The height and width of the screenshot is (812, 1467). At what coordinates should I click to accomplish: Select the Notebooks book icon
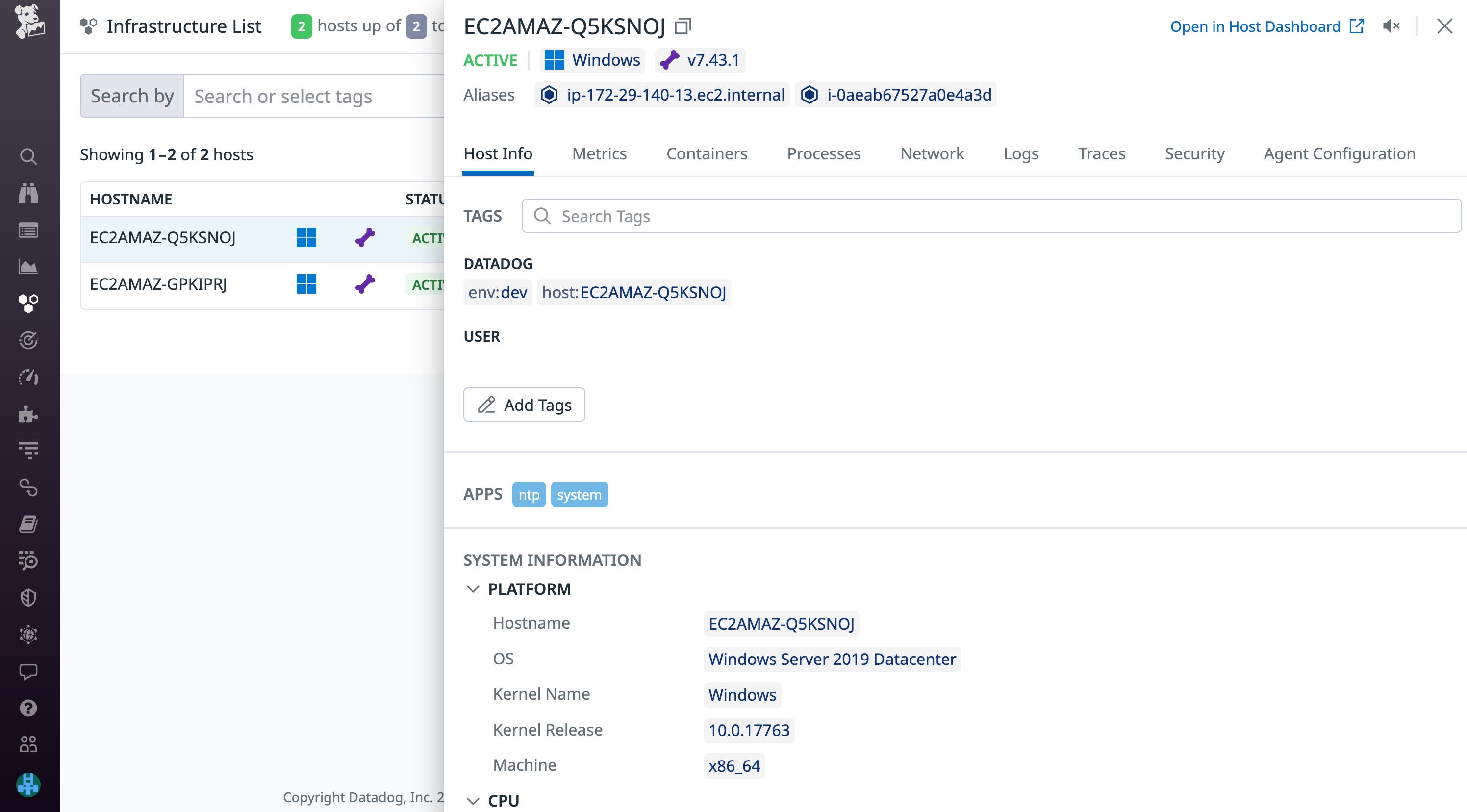(x=29, y=525)
